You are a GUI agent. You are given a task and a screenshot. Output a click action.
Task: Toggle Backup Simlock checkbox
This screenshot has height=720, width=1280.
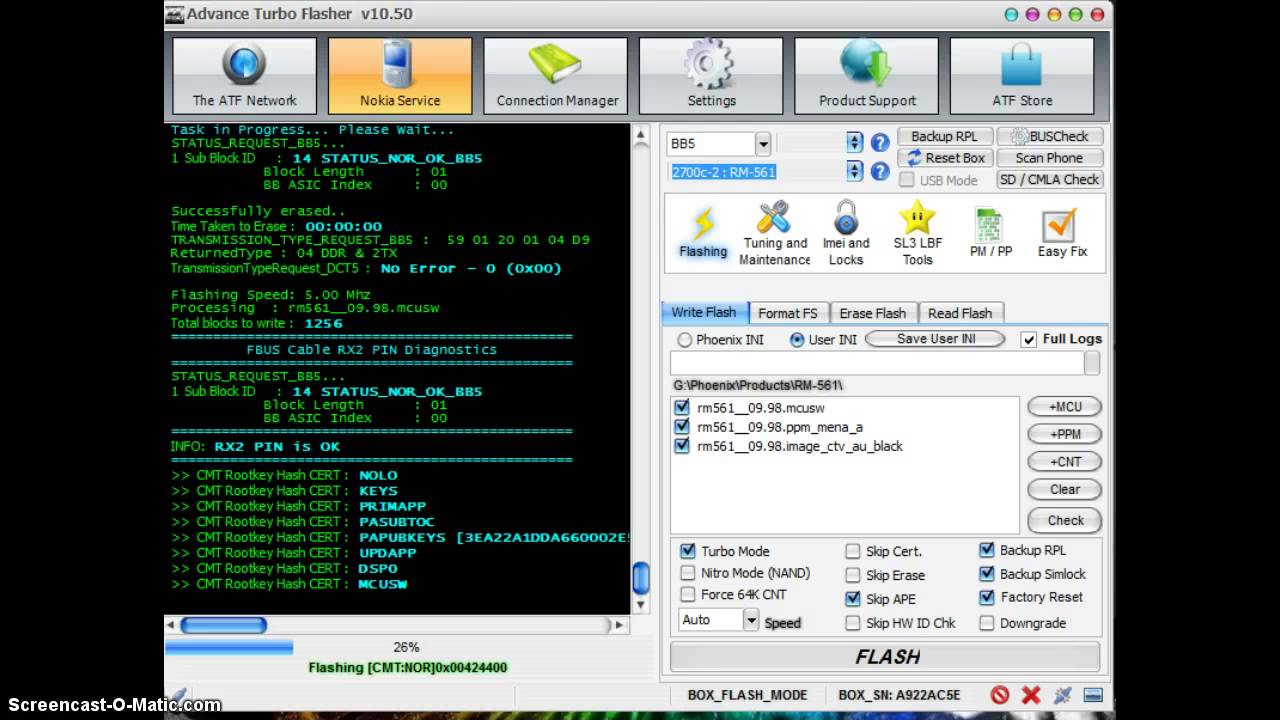coord(987,574)
